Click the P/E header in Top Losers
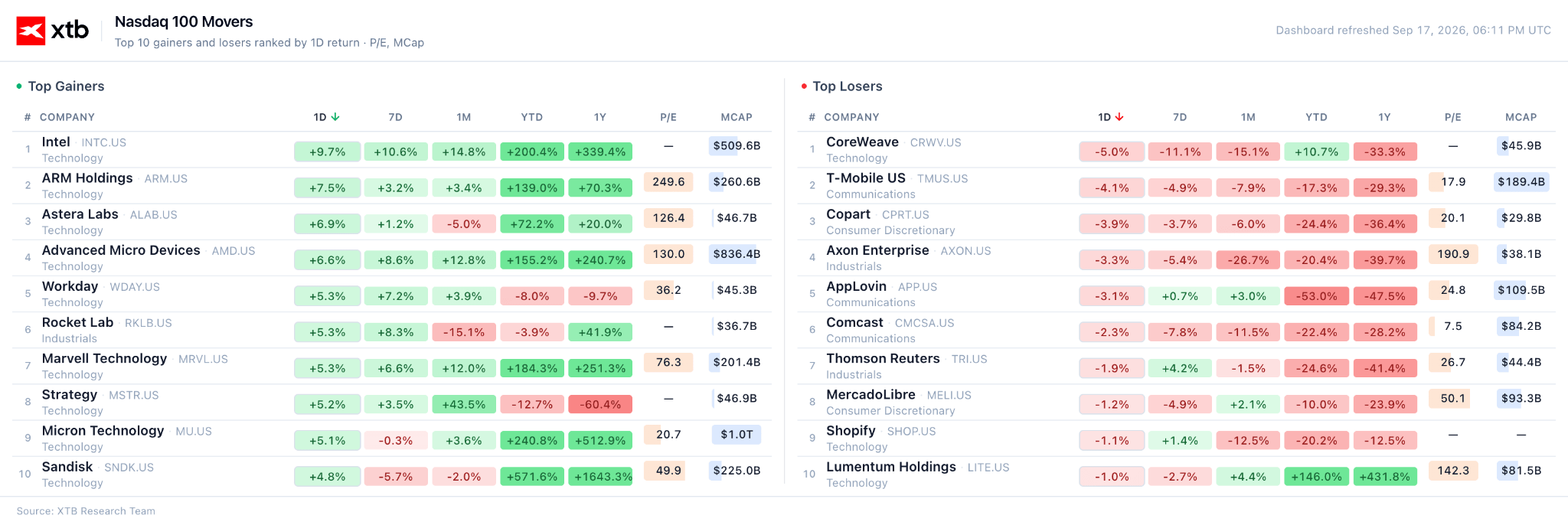This screenshot has width=1568, height=525. point(1452,117)
